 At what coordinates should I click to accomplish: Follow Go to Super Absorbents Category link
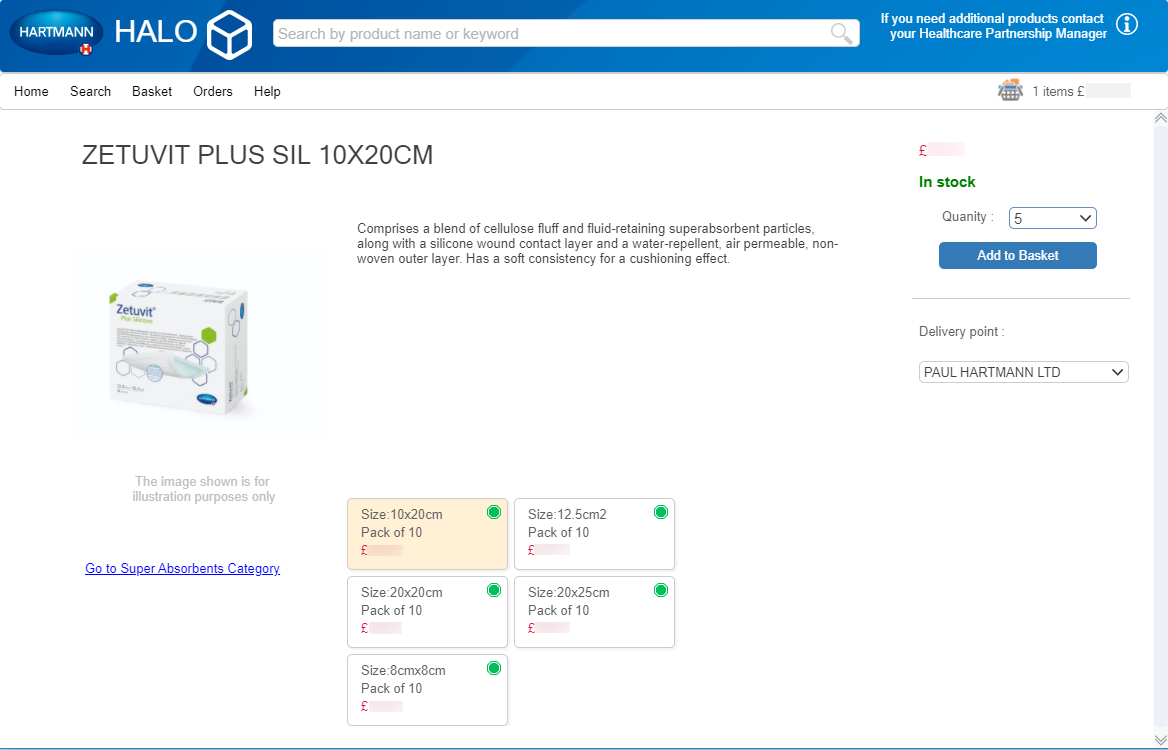pyautogui.click(x=182, y=568)
